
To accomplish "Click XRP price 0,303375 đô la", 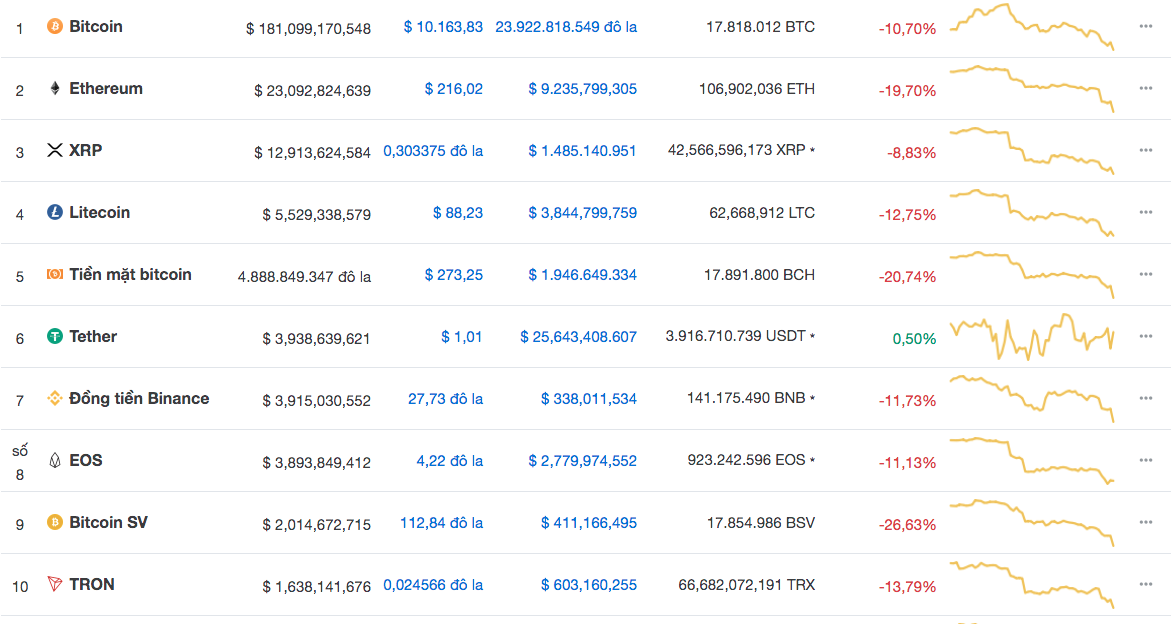I will click(433, 151).
